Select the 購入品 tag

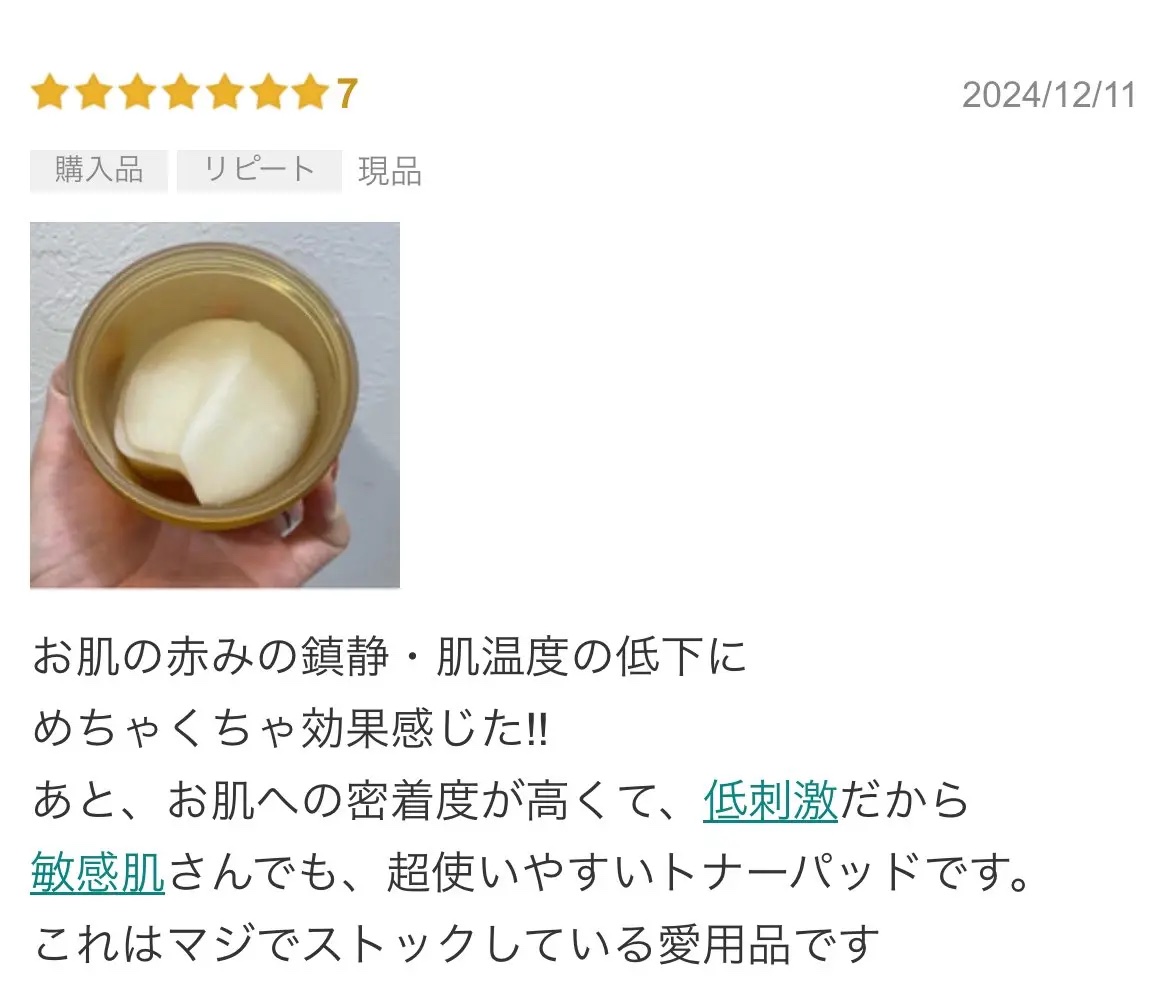[x=98, y=170]
